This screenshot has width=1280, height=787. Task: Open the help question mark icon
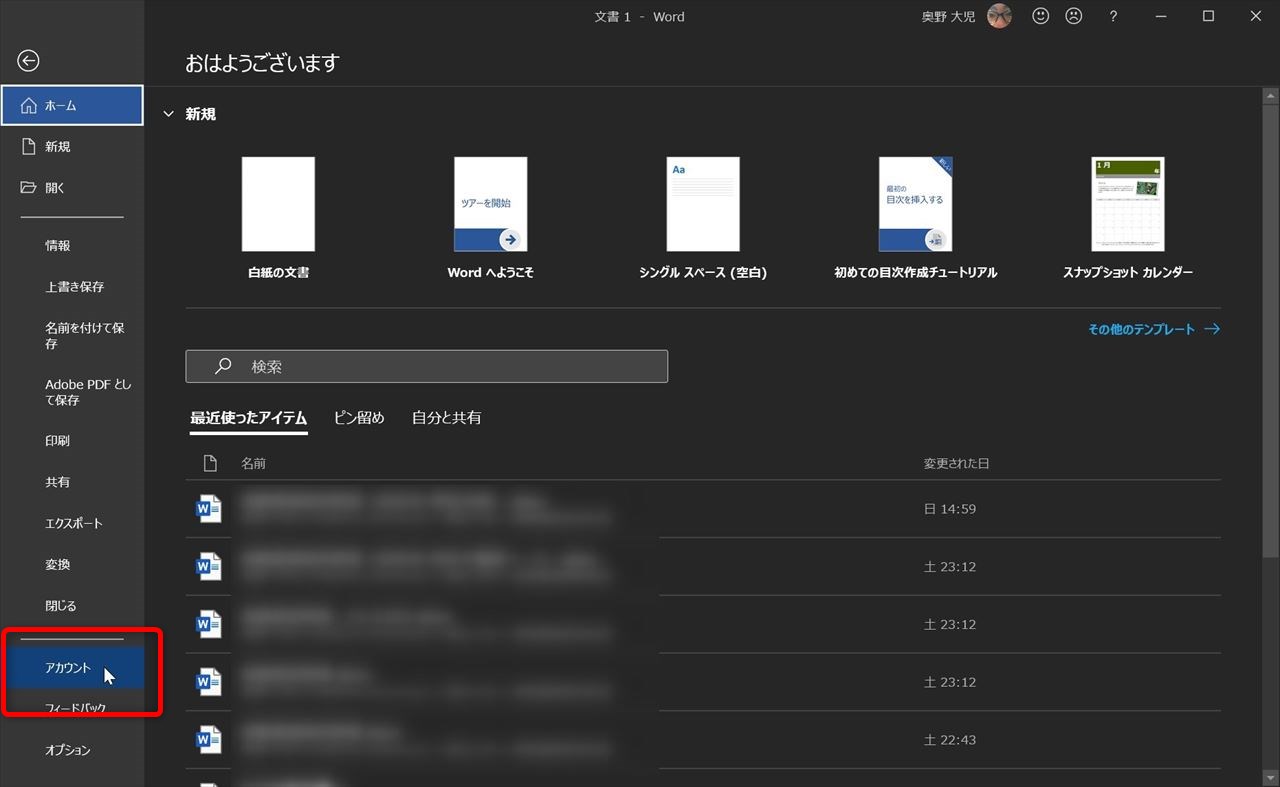[1114, 17]
